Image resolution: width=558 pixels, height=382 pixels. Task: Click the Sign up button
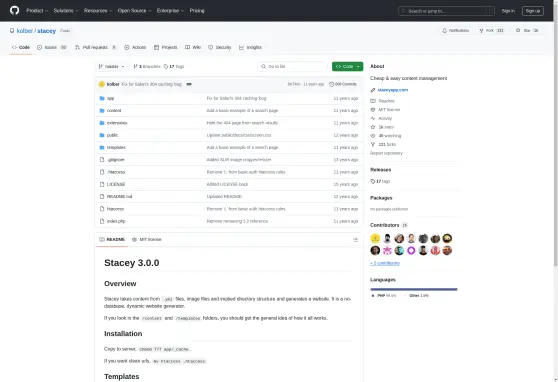533,11
